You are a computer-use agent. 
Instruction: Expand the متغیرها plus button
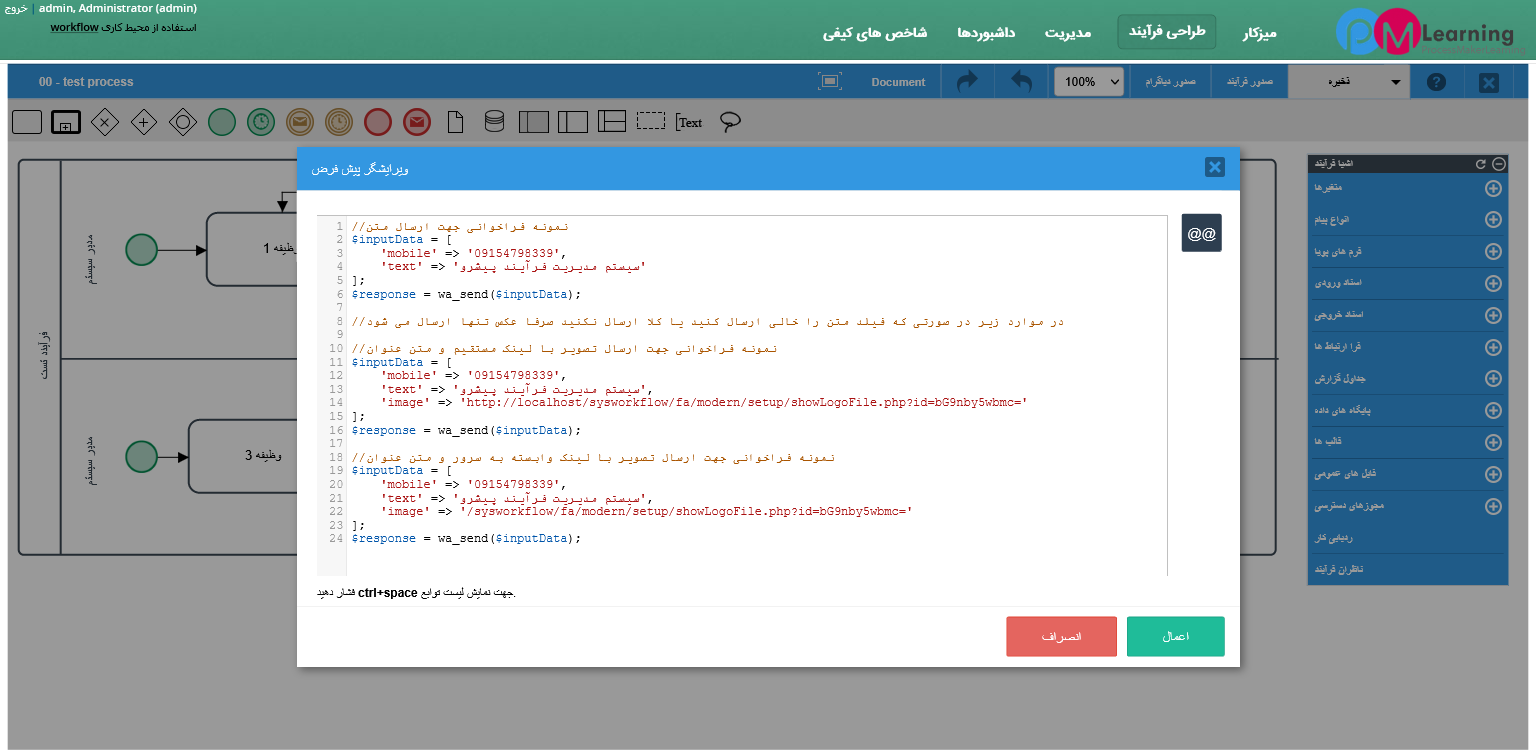tap(1493, 188)
